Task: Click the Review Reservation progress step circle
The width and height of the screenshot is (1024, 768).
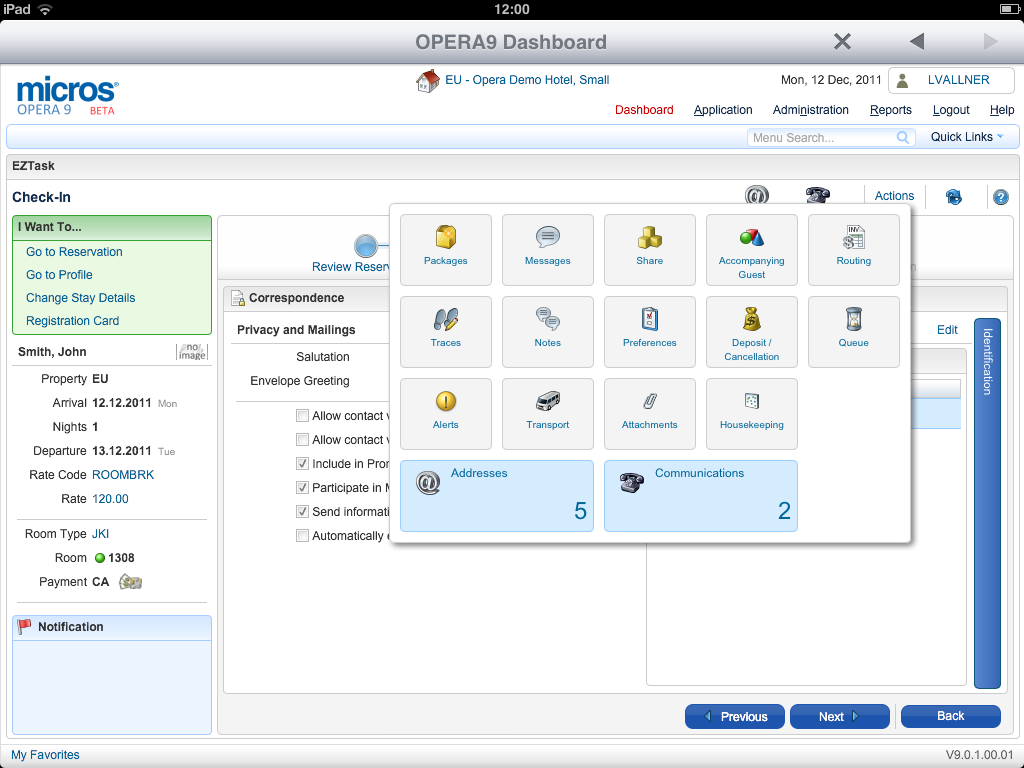Action: [366, 246]
